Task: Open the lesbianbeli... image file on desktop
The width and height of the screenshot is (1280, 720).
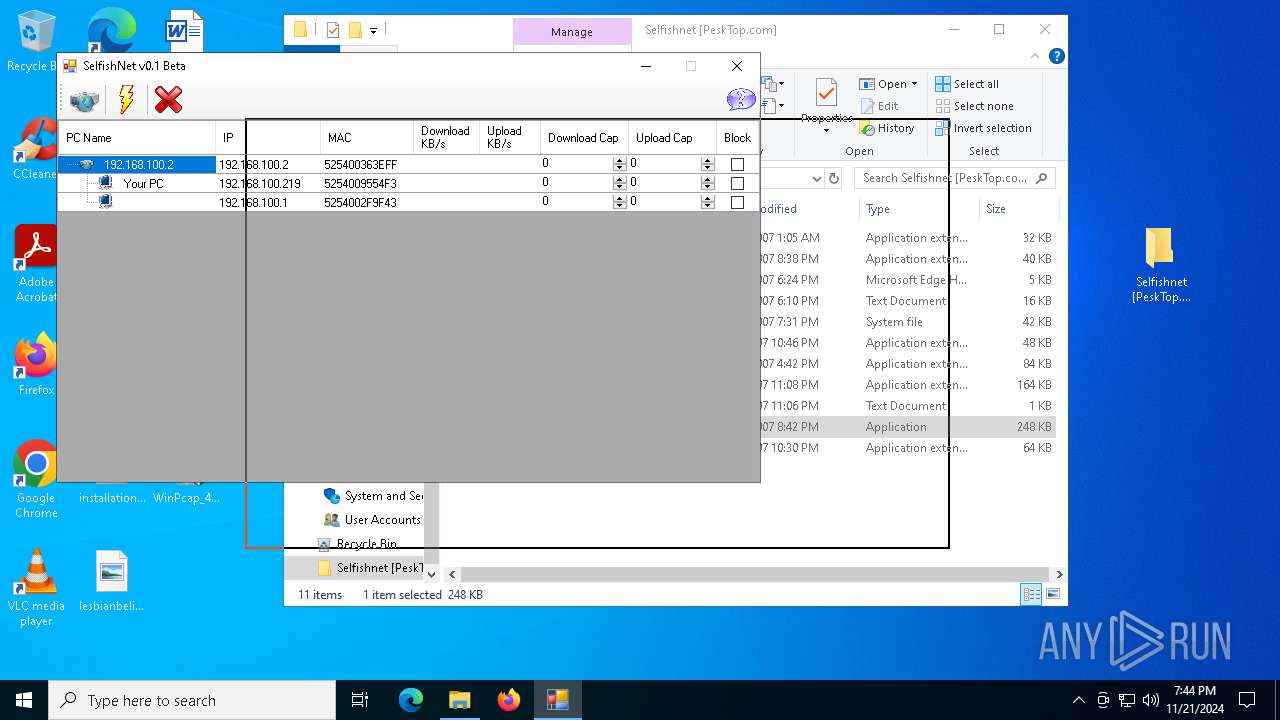Action: tap(112, 580)
